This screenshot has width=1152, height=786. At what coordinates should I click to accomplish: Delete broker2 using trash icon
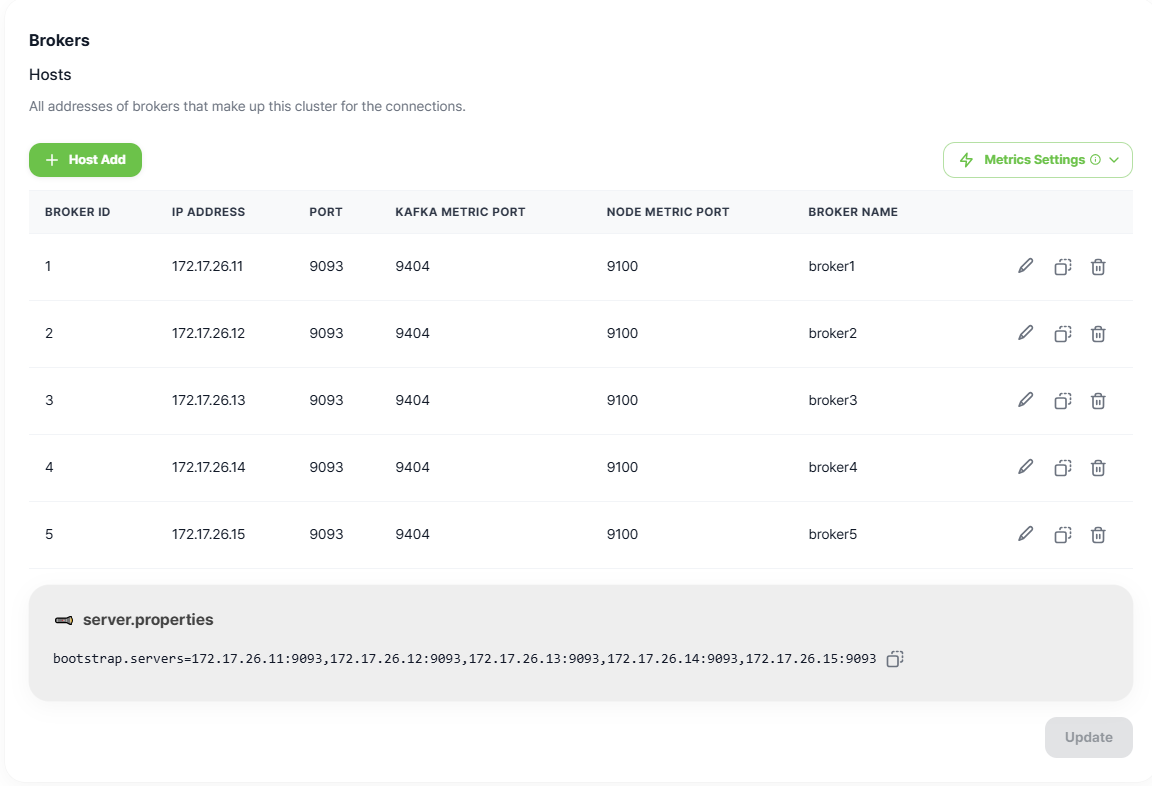coord(1098,333)
